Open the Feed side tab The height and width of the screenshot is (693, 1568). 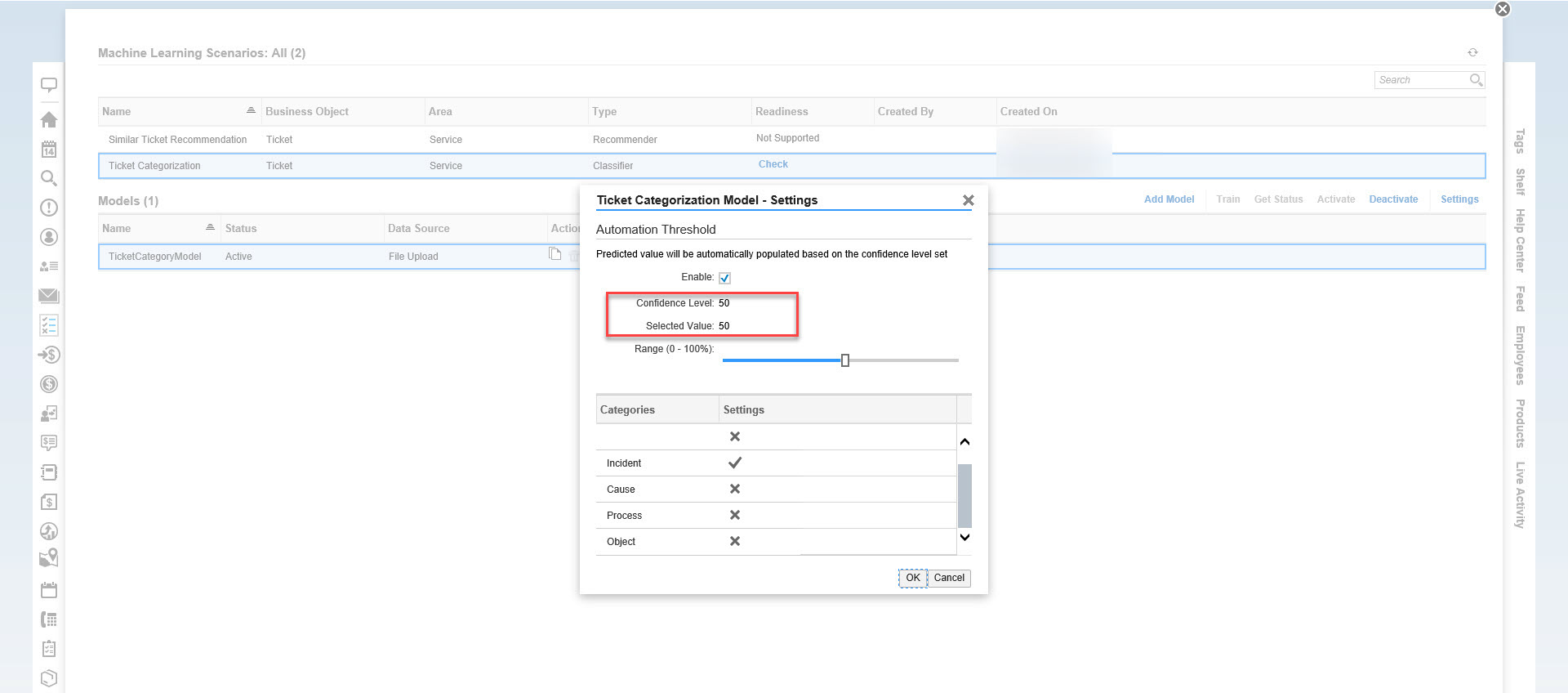click(x=1520, y=298)
